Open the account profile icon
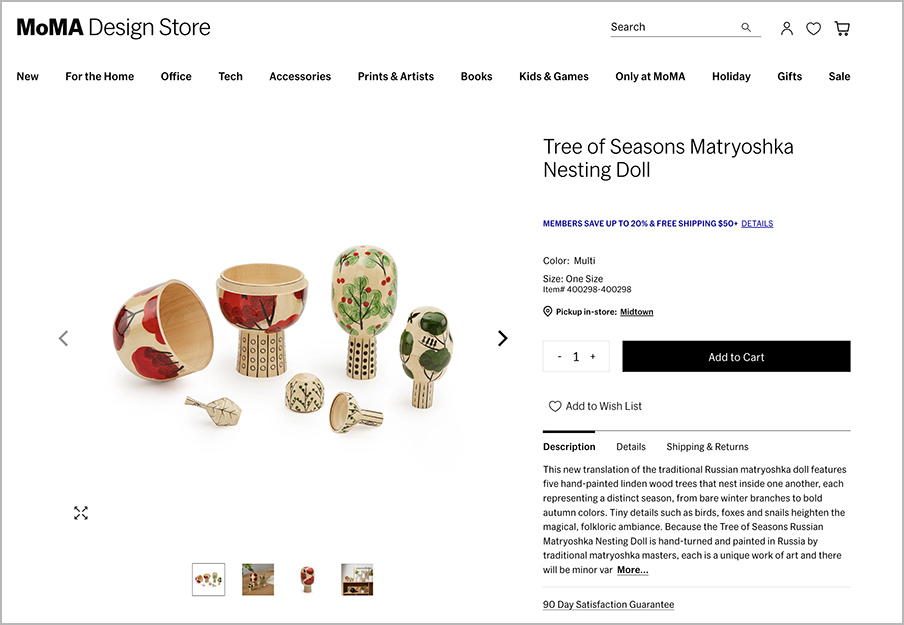The height and width of the screenshot is (625, 904). click(x=787, y=29)
